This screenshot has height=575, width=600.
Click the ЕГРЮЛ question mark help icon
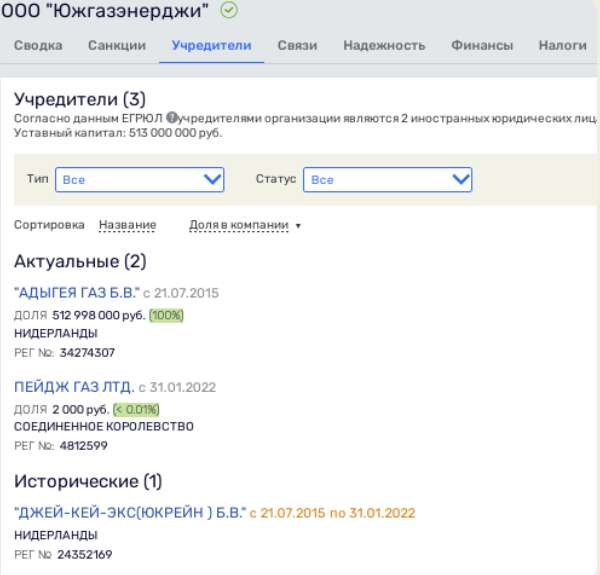172,118
